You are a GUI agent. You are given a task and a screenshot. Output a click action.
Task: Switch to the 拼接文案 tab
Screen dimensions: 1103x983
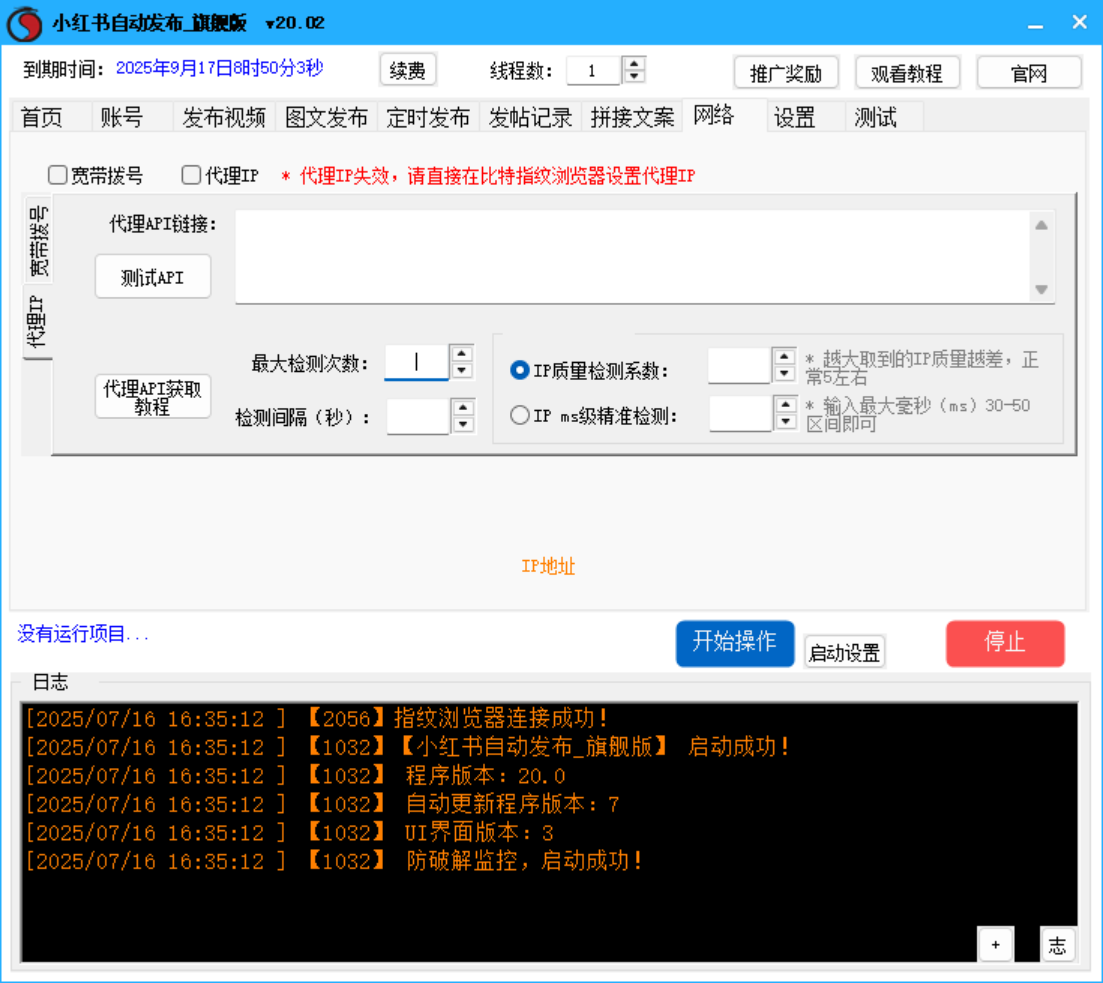pyautogui.click(x=632, y=117)
